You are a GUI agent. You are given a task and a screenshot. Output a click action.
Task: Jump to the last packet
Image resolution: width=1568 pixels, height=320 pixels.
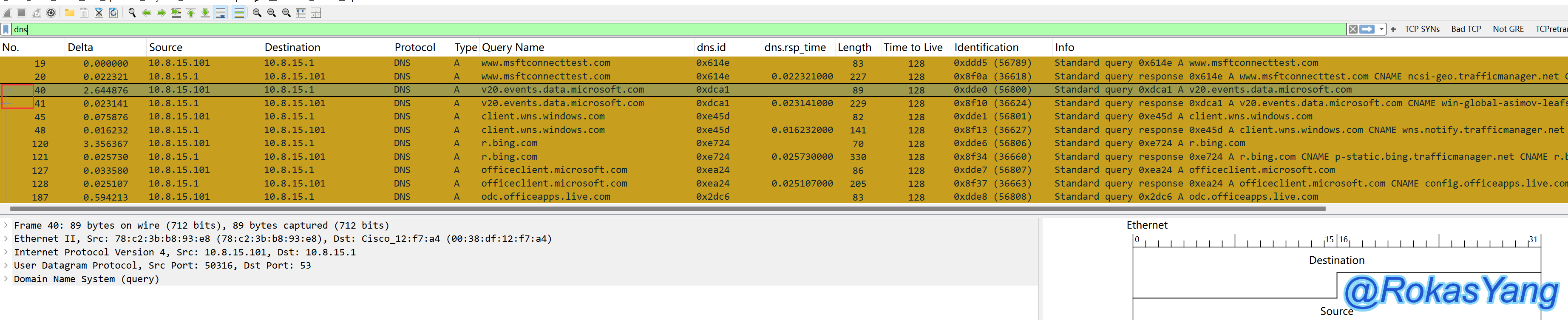pos(205,13)
